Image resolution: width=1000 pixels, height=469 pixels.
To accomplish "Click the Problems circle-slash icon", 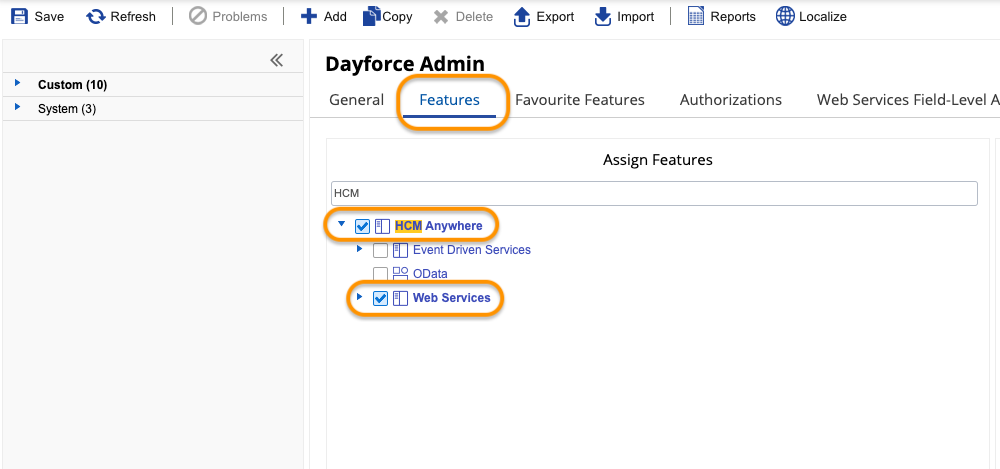I will click(x=198, y=17).
